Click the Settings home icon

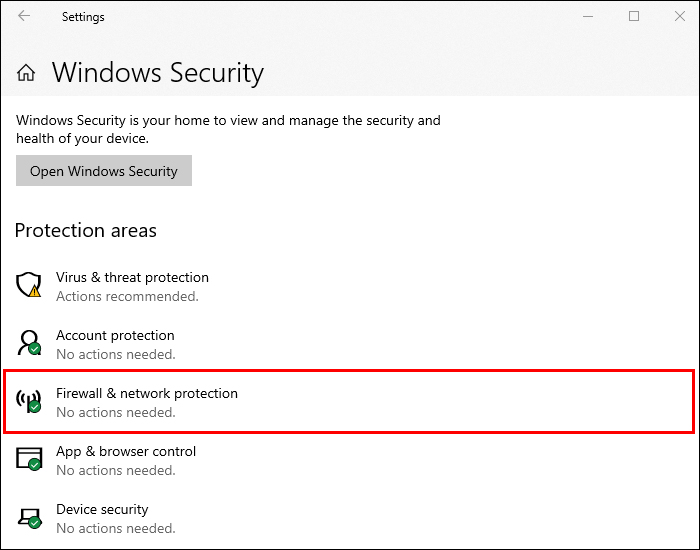click(26, 73)
